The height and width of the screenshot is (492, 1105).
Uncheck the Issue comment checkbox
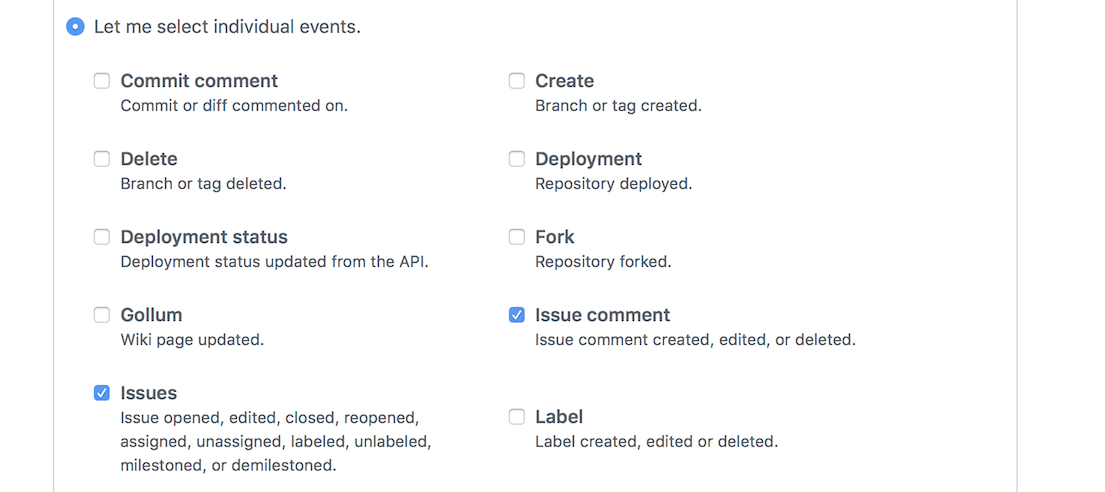pyautogui.click(x=517, y=315)
